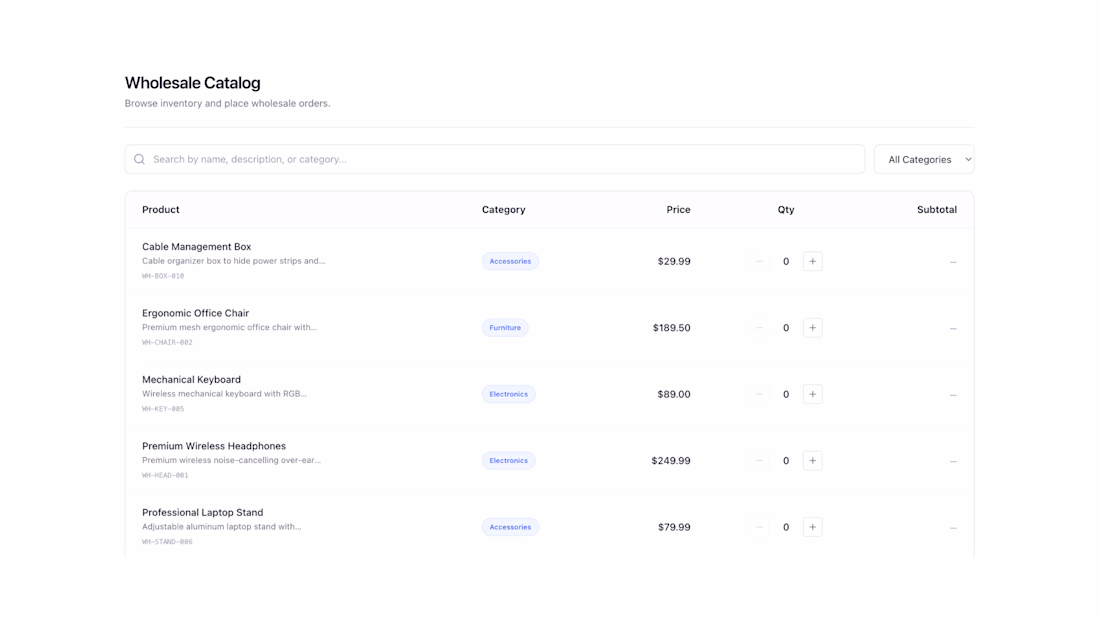The width and height of the screenshot is (1100, 619).
Task: Click the Product column header
Action: tap(161, 210)
